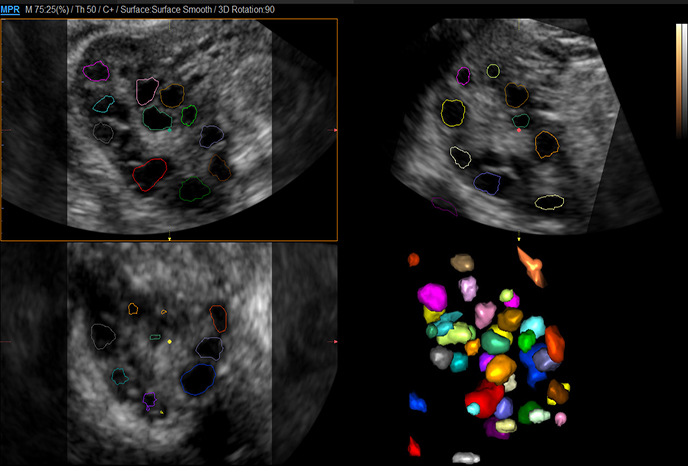Click the white 3D volume at bottom of render

pyautogui.click(x=465, y=458)
